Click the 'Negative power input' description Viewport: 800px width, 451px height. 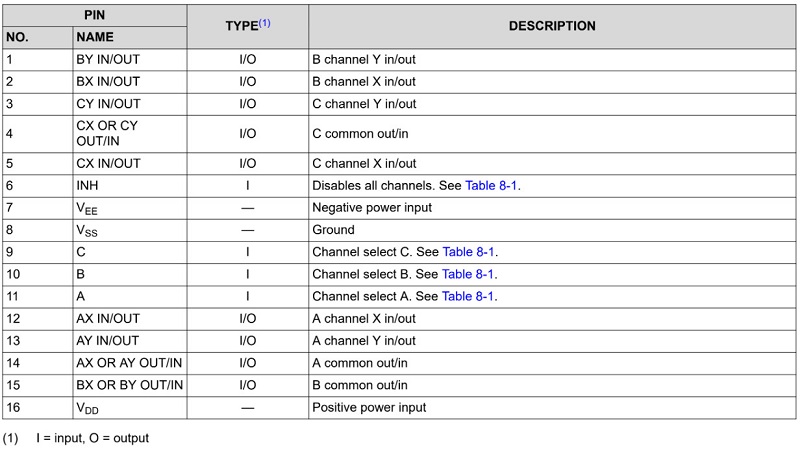(x=372, y=208)
